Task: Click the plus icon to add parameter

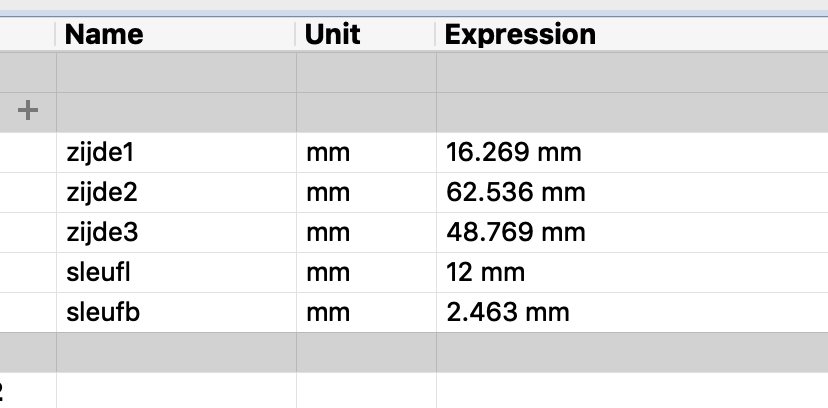Action: pyautogui.click(x=28, y=111)
